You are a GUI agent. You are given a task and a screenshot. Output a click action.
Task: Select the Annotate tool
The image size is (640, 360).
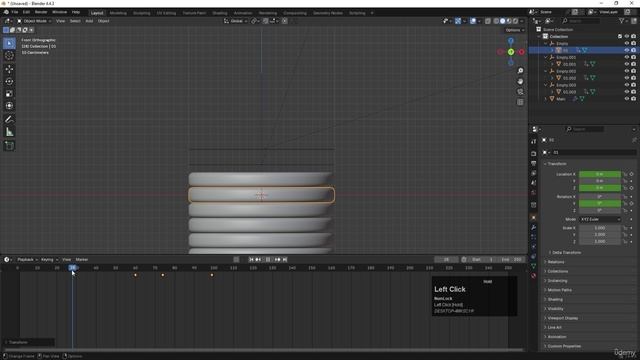pos(9,119)
